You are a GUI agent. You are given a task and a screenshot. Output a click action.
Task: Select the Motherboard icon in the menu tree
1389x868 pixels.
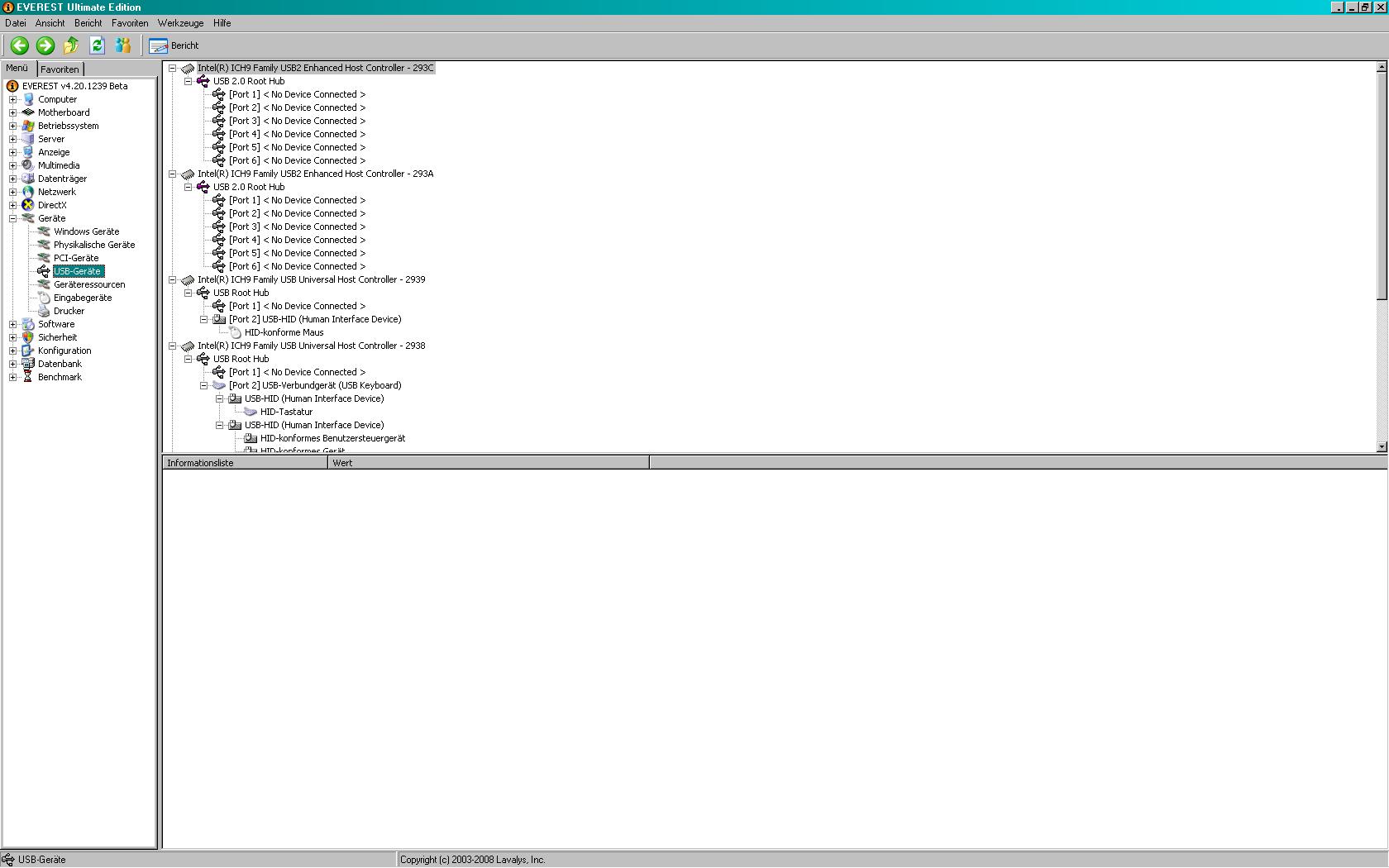click(x=28, y=112)
